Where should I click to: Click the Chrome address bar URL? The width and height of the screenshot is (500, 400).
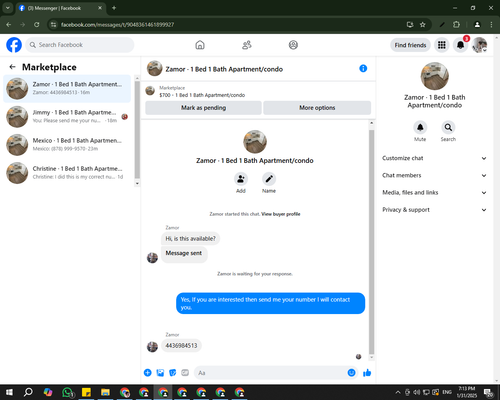(117, 25)
